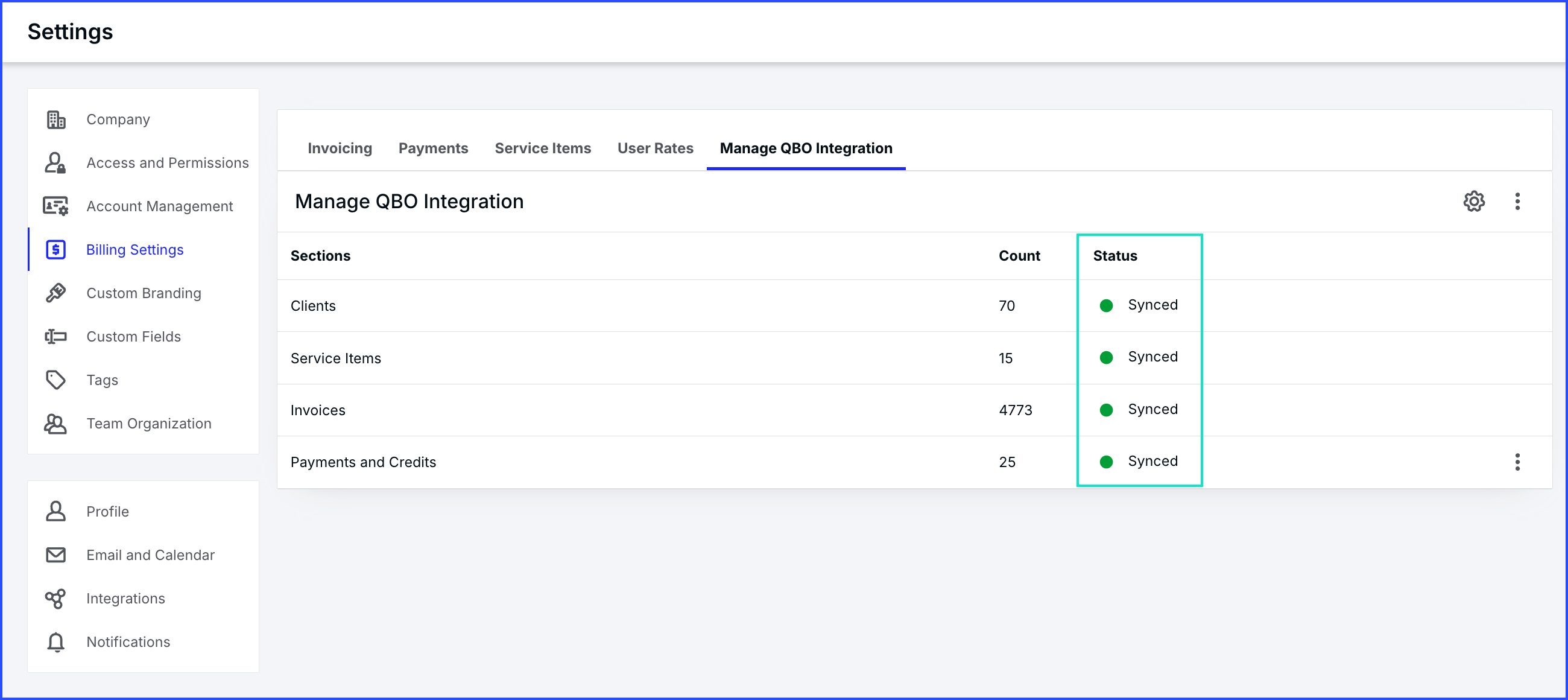
Task: Open Team Organization settings
Action: pos(148,424)
